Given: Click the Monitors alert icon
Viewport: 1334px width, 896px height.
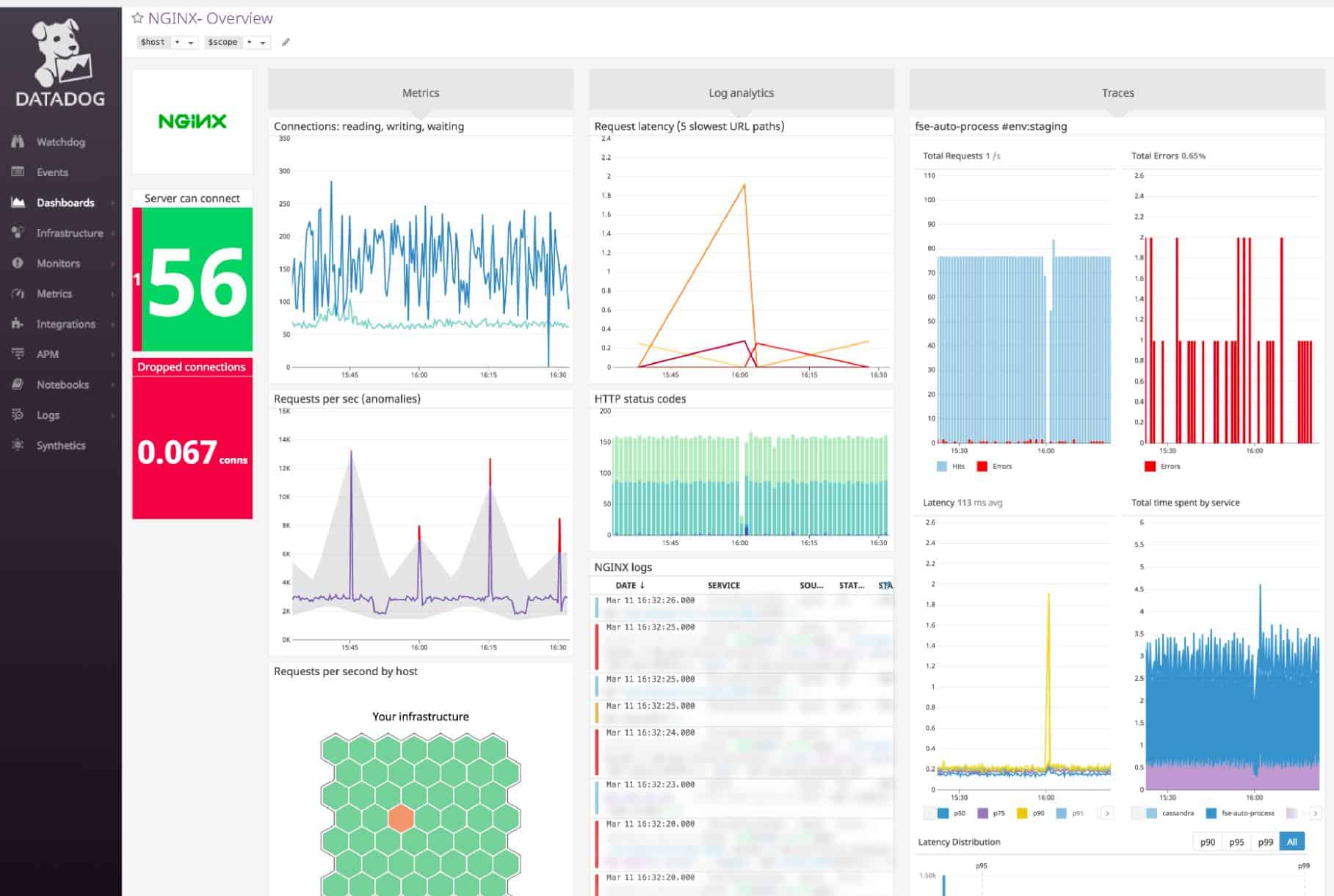Looking at the screenshot, I should [18, 263].
